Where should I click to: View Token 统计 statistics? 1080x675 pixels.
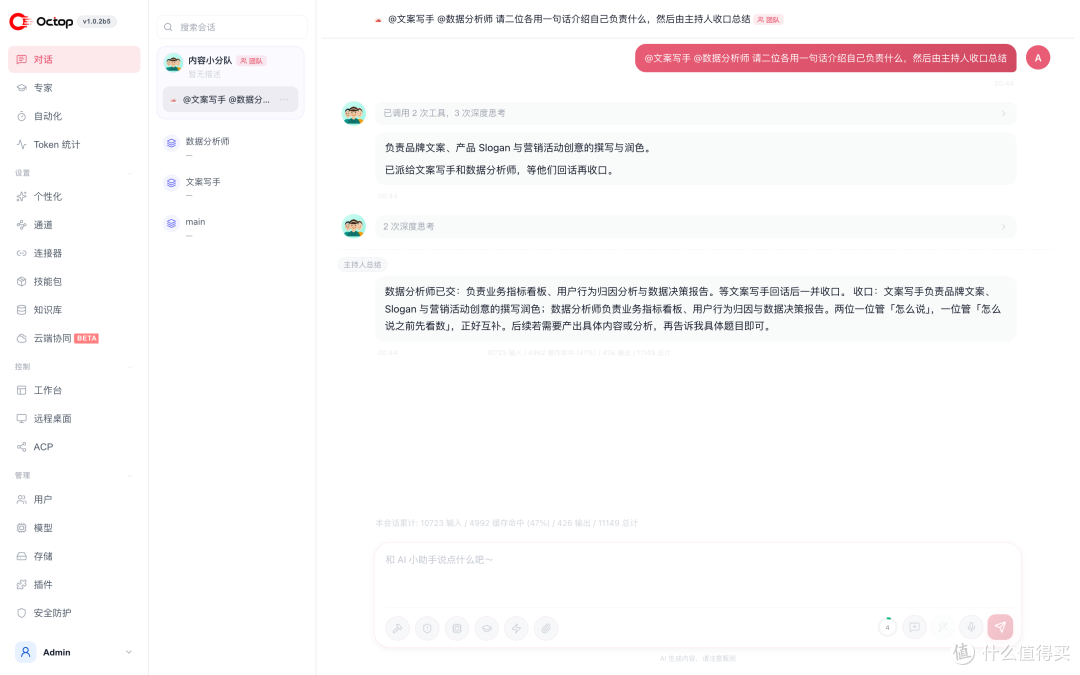(74, 145)
